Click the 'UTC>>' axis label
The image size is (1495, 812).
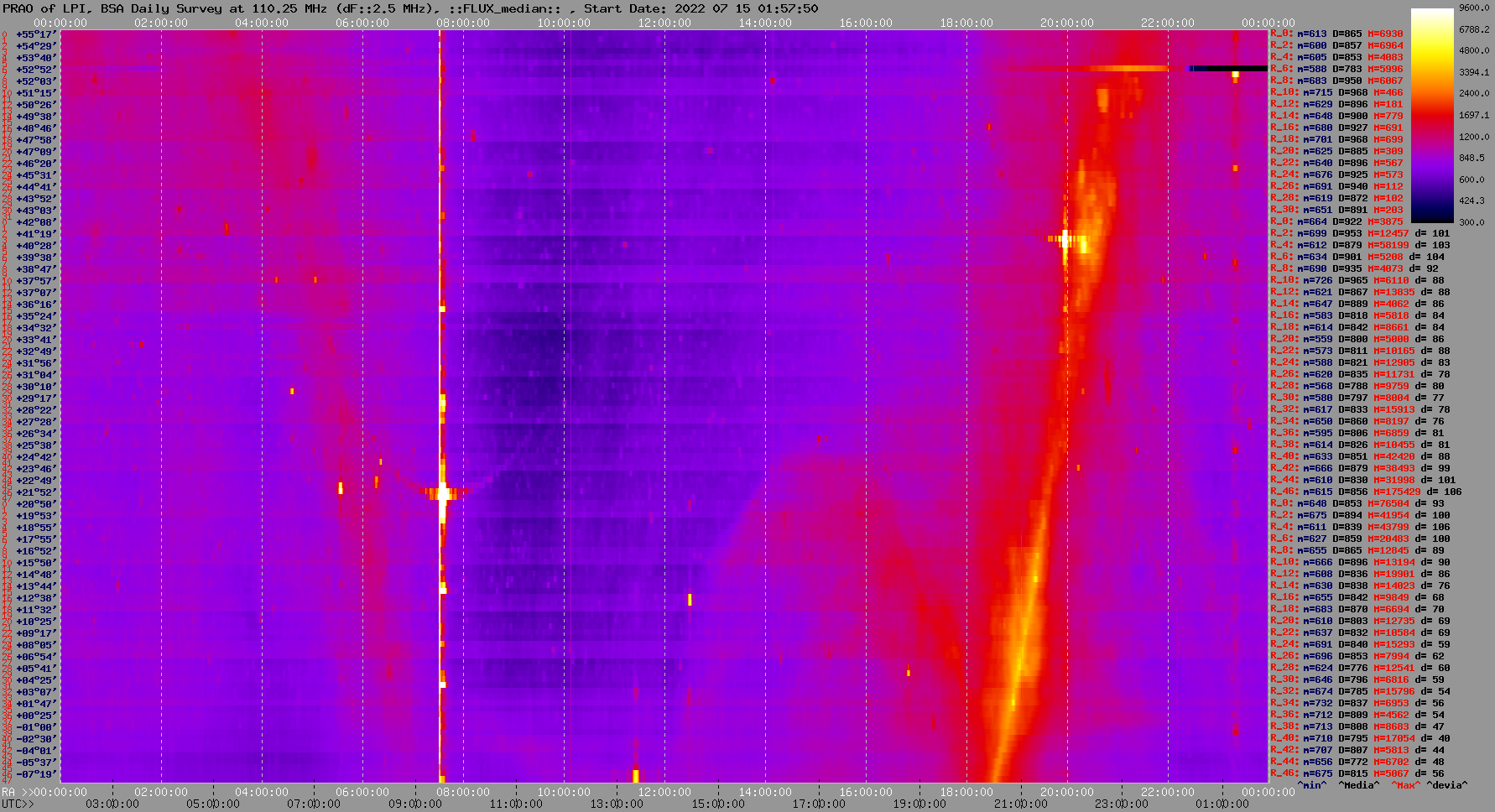pos(18,804)
